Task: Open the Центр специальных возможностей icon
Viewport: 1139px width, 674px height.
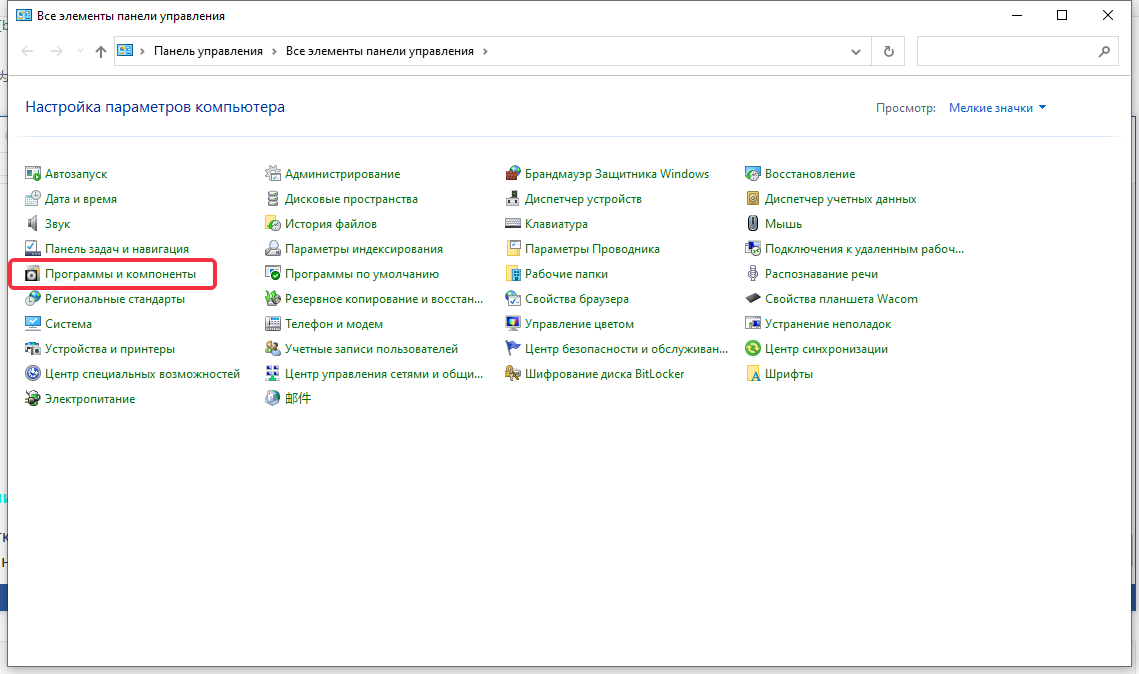Action: 33,373
